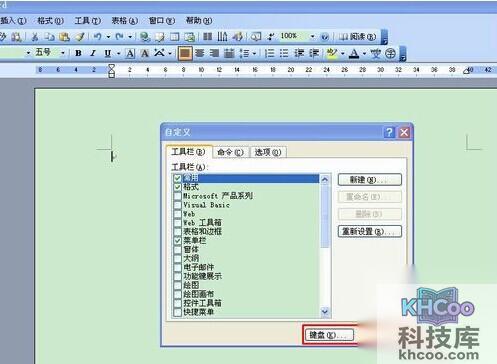497x364 pixels.
Task: Click the Enclose Characters circled icon
Action: pyautogui.click(x=390, y=53)
